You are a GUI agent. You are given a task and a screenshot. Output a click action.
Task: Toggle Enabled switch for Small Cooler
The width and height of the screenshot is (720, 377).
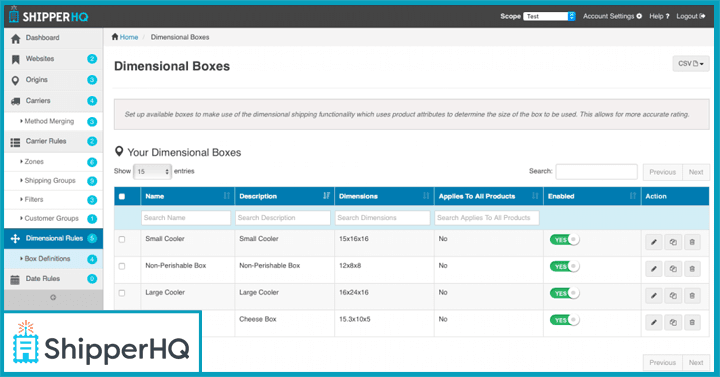pyautogui.click(x=564, y=240)
